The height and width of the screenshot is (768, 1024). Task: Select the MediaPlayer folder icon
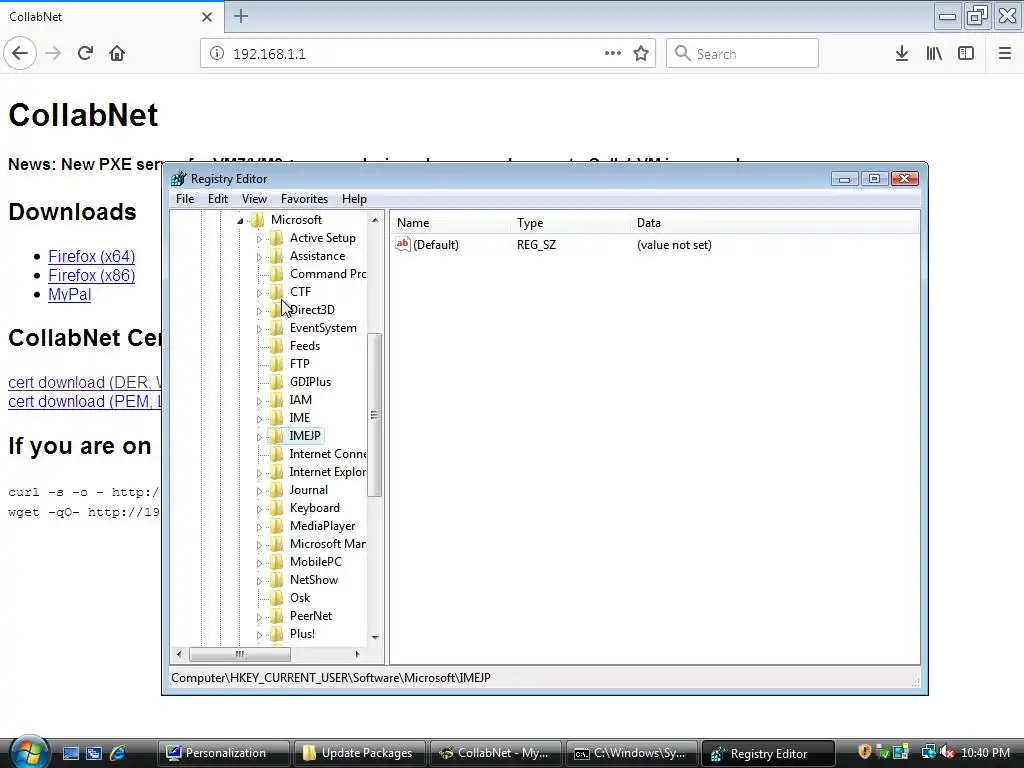(276, 526)
